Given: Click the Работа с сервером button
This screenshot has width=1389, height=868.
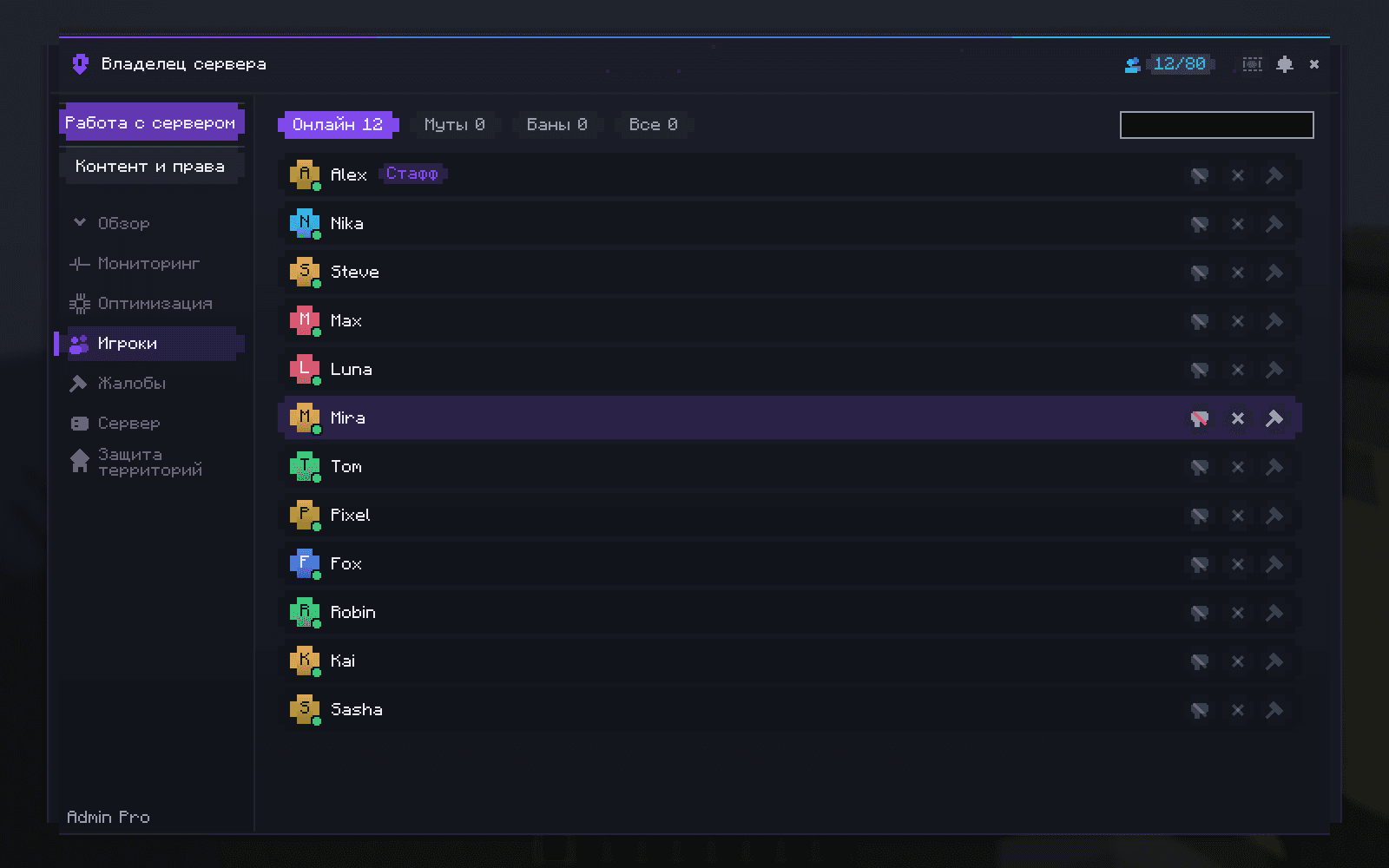Looking at the screenshot, I should tap(151, 123).
